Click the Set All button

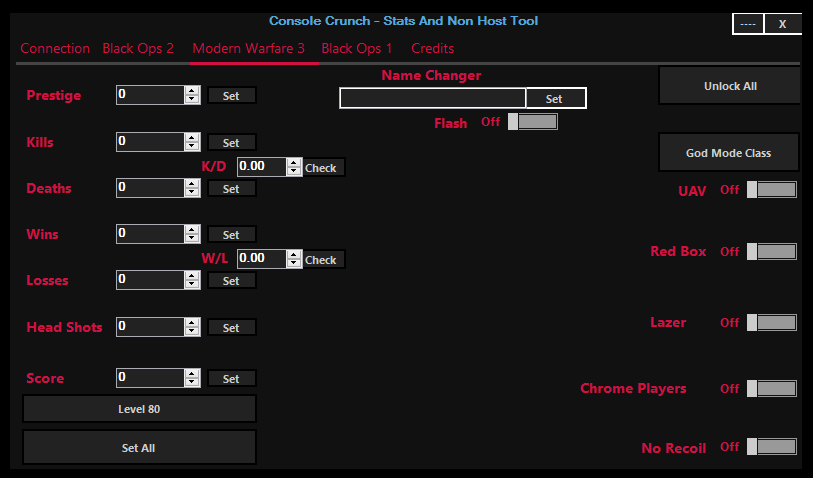click(x=139, y=447)
